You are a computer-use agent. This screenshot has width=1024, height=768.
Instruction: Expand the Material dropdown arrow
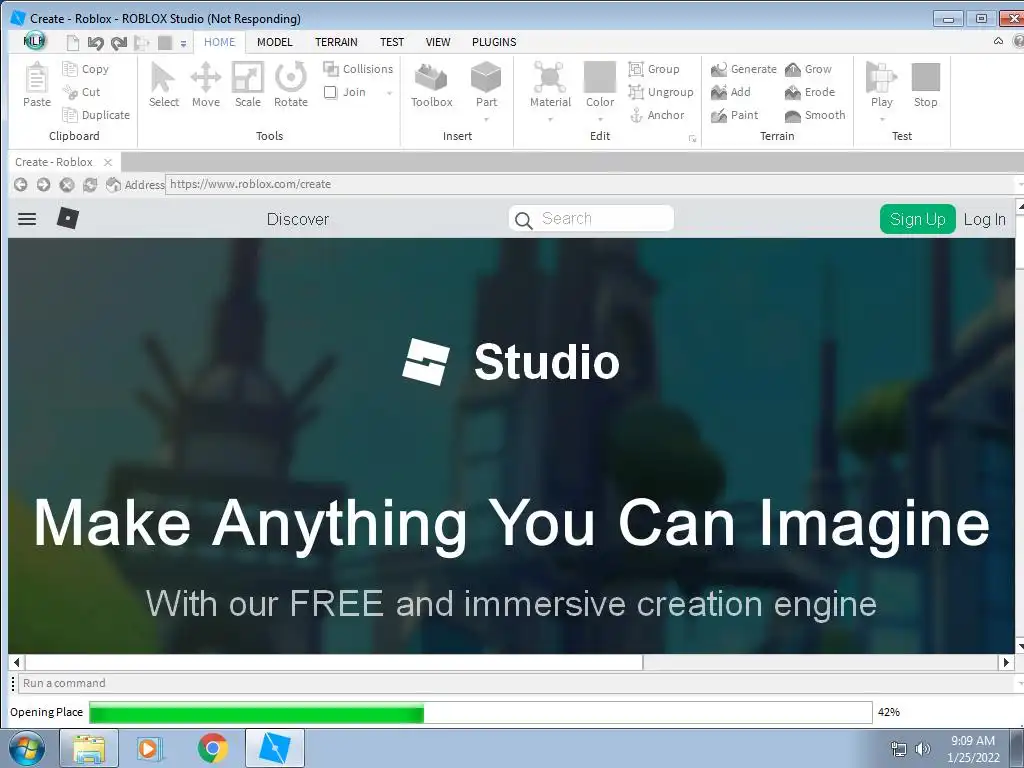551,120
